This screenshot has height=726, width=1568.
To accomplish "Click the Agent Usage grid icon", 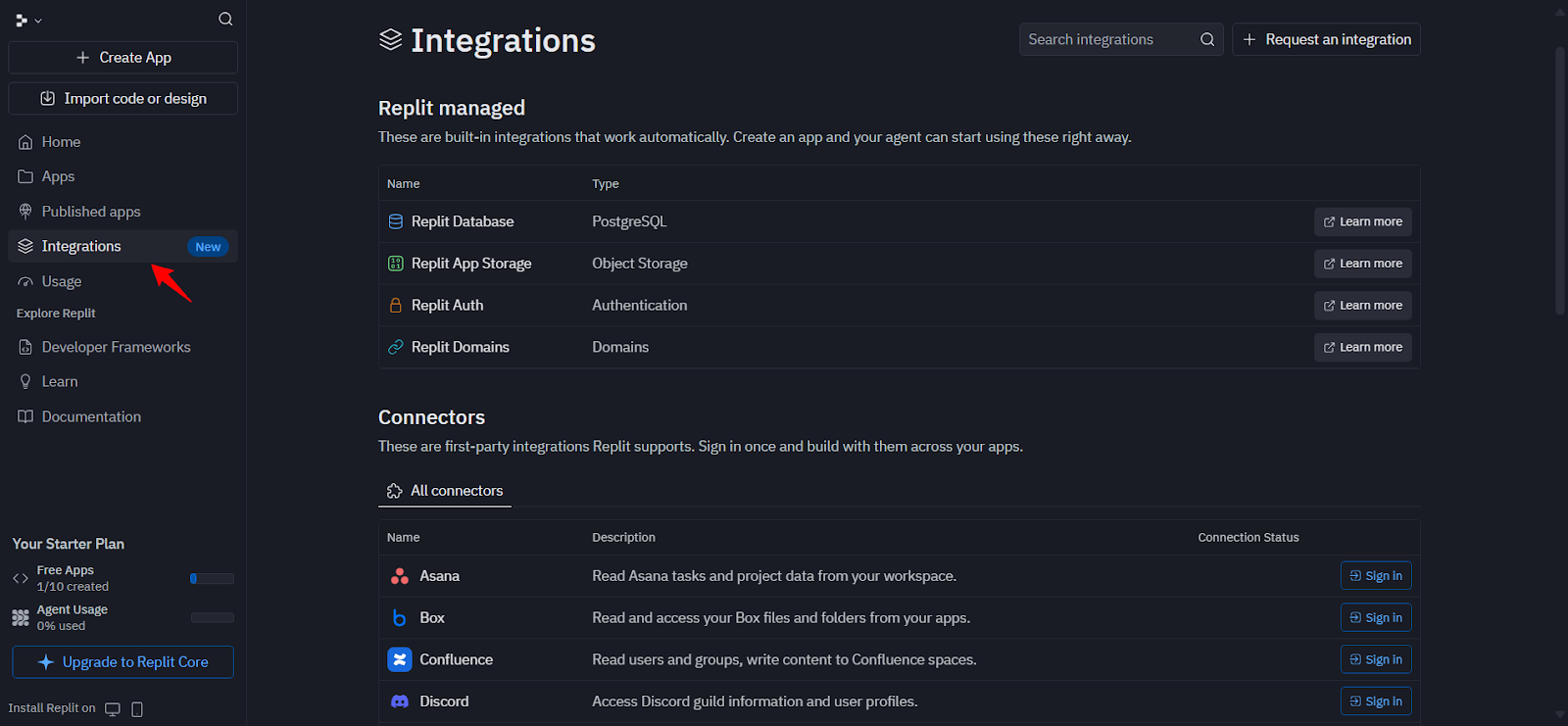I will (21, 618).
